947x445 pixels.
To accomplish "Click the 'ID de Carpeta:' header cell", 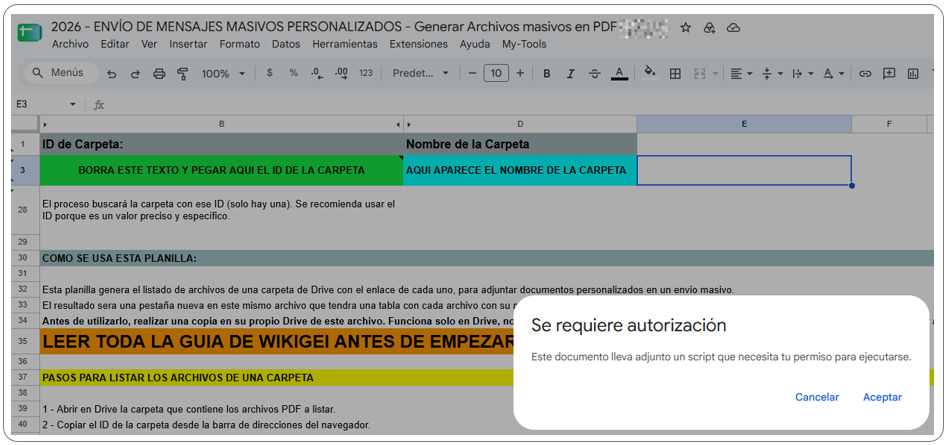I will coord(222,144).
